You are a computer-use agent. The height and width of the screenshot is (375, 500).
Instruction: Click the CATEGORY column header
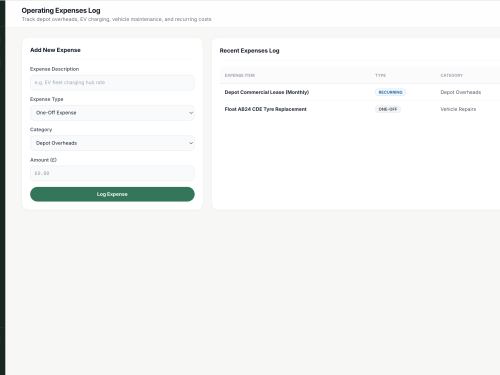pyautogui.click(x=451, y=75)
